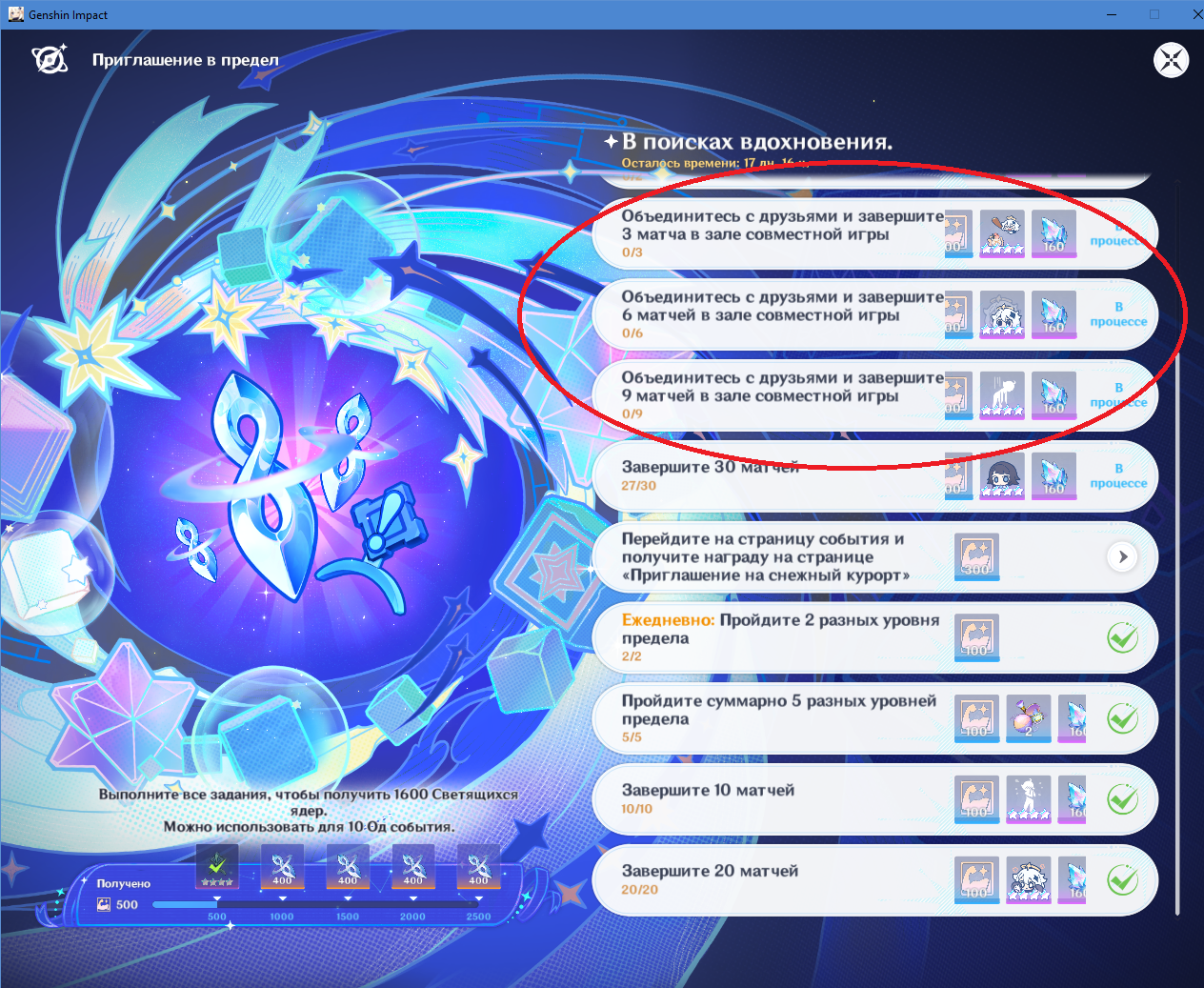Click the 5/5 progress counter
This screenshot has height=988, width=1204.
632,737
